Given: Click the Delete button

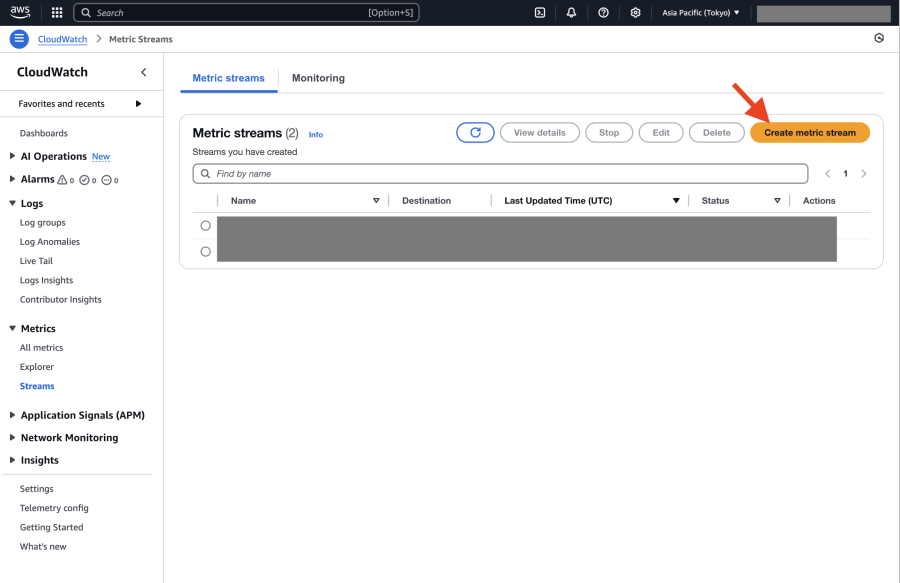Looking at the screenshot, I should 717,133.
